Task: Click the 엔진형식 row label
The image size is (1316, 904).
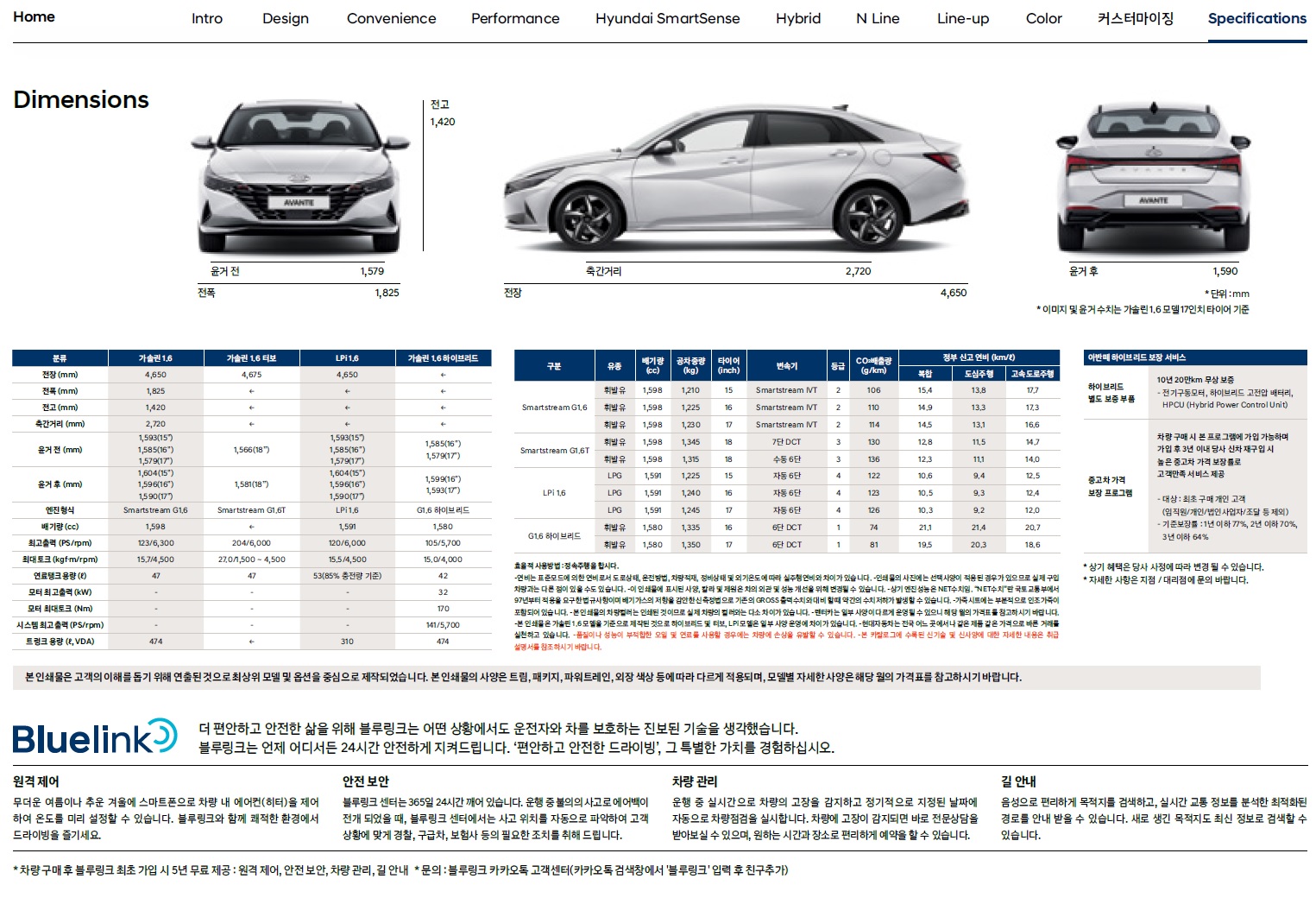Action: 60,510
